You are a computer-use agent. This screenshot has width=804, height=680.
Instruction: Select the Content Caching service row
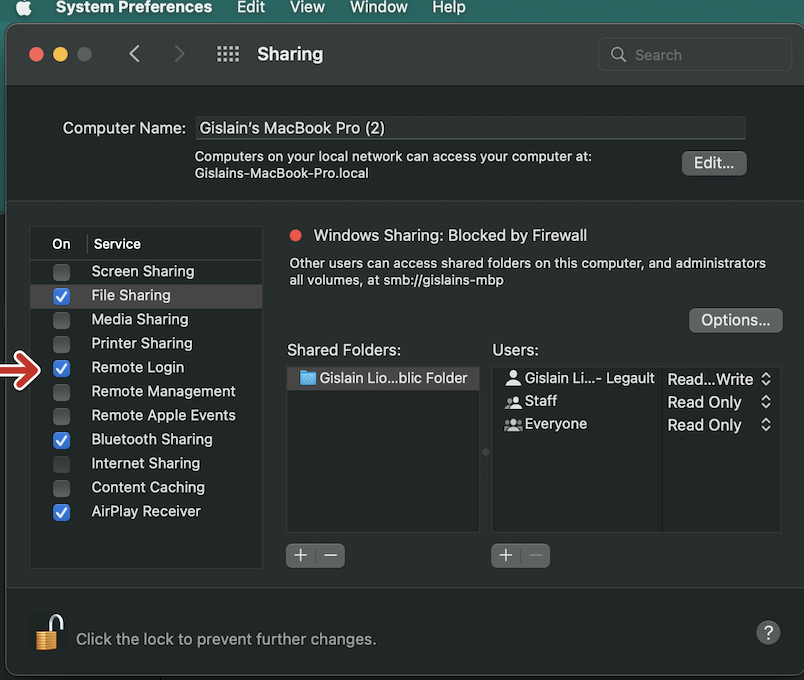coord(146,488)
